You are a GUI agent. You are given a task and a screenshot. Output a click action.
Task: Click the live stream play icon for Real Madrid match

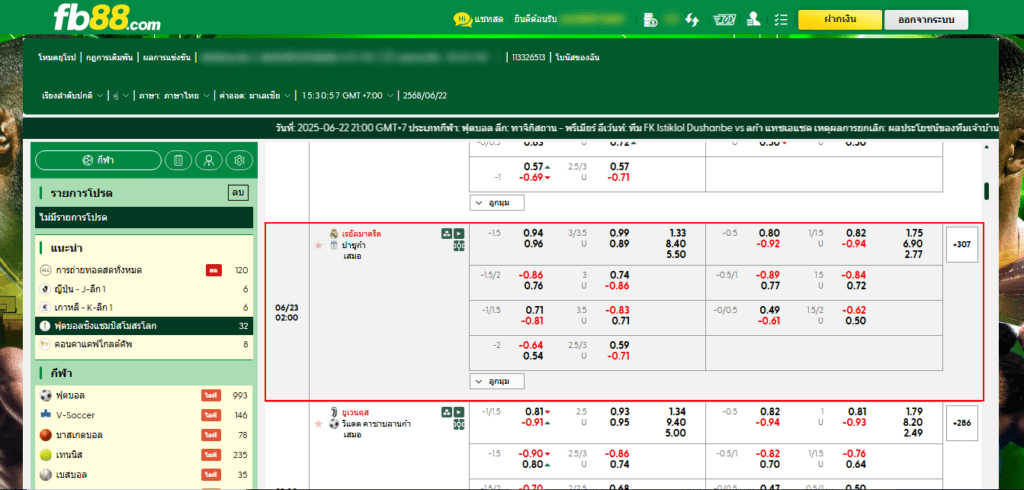pyautogui.click(x=459, y=233)
